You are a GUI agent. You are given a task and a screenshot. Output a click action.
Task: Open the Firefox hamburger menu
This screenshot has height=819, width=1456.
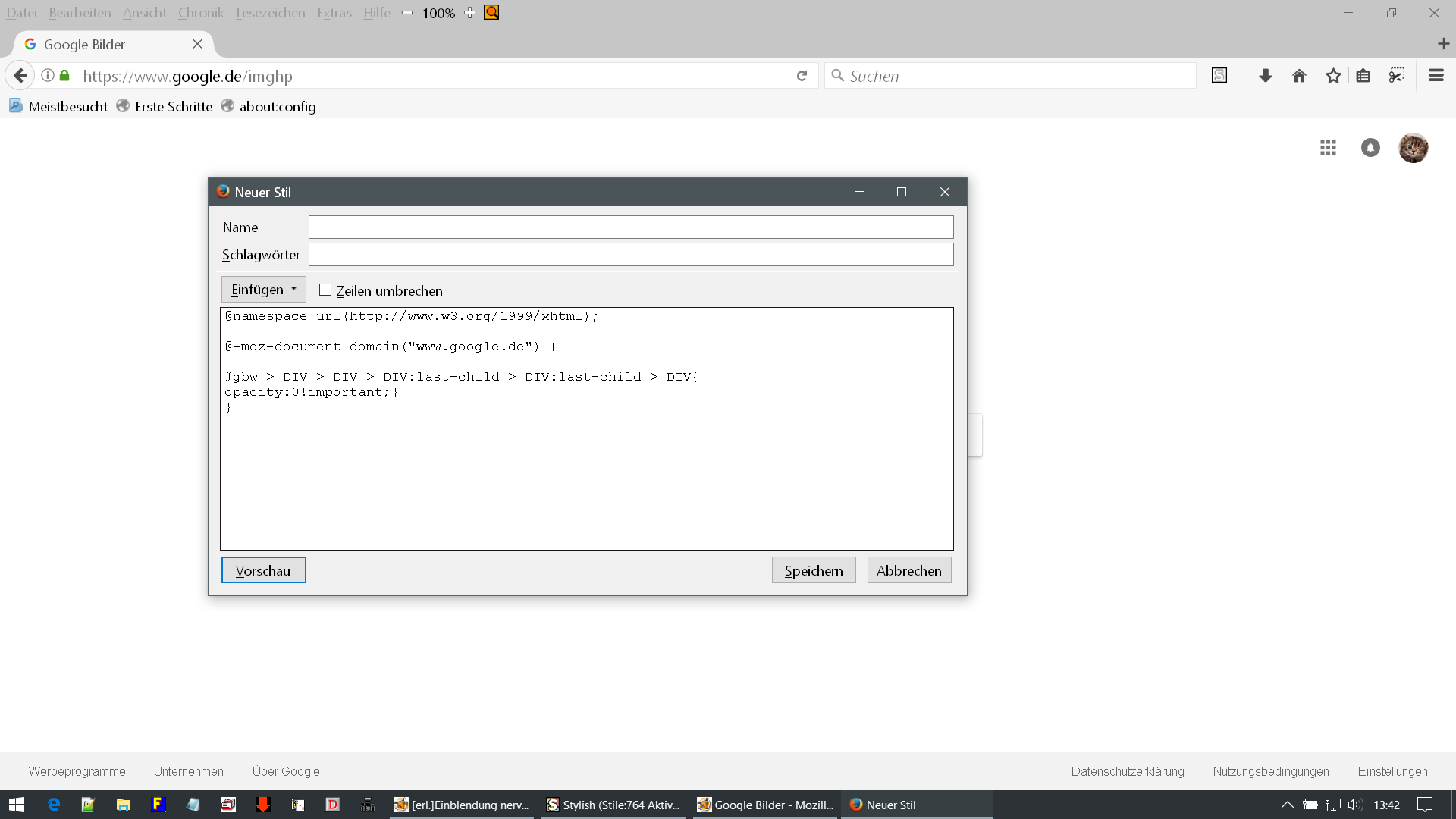tap(1436, 76)
